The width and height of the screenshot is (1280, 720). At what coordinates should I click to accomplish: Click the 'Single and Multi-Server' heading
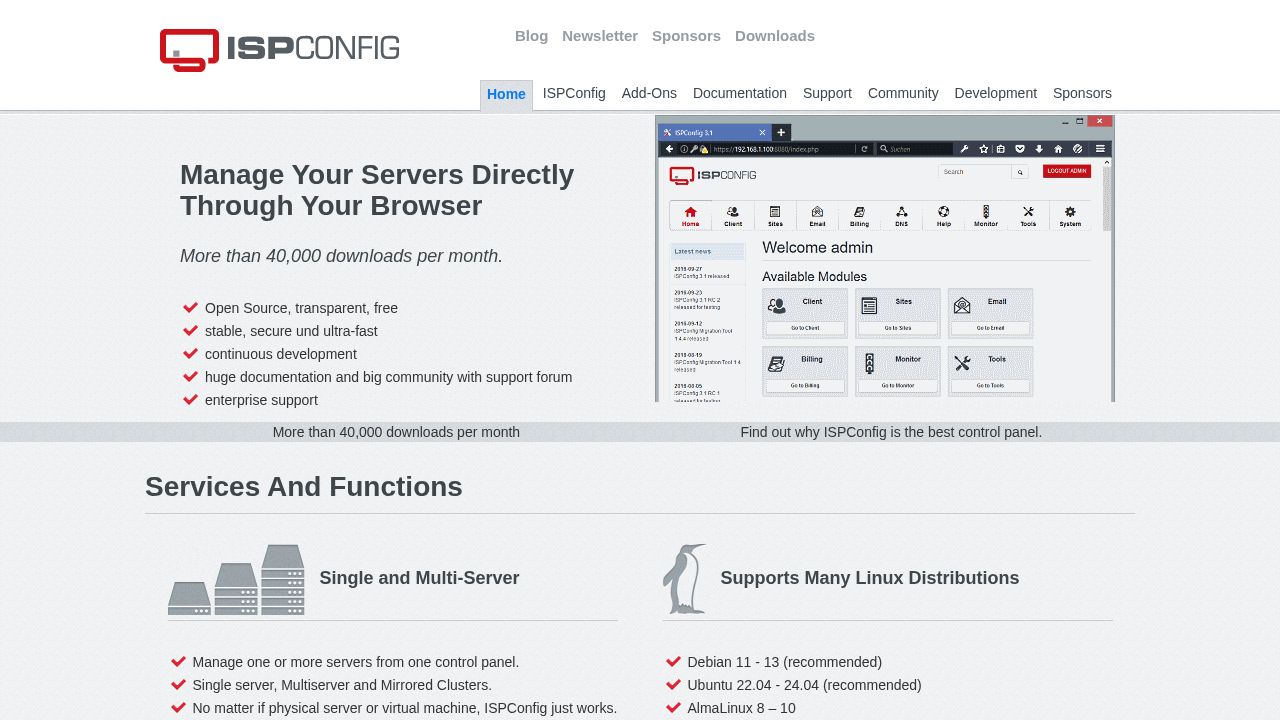[419, 578]
